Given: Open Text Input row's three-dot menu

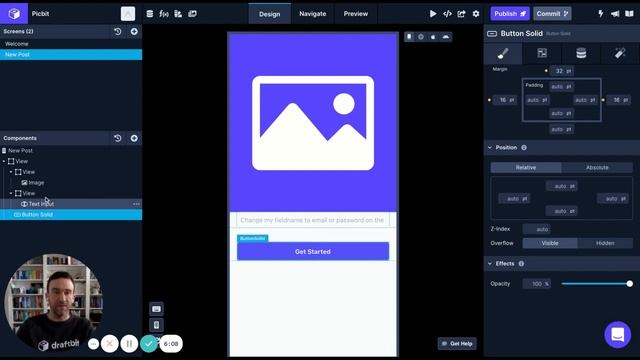Looking at the screenshot, I should (x=136, y=204).
